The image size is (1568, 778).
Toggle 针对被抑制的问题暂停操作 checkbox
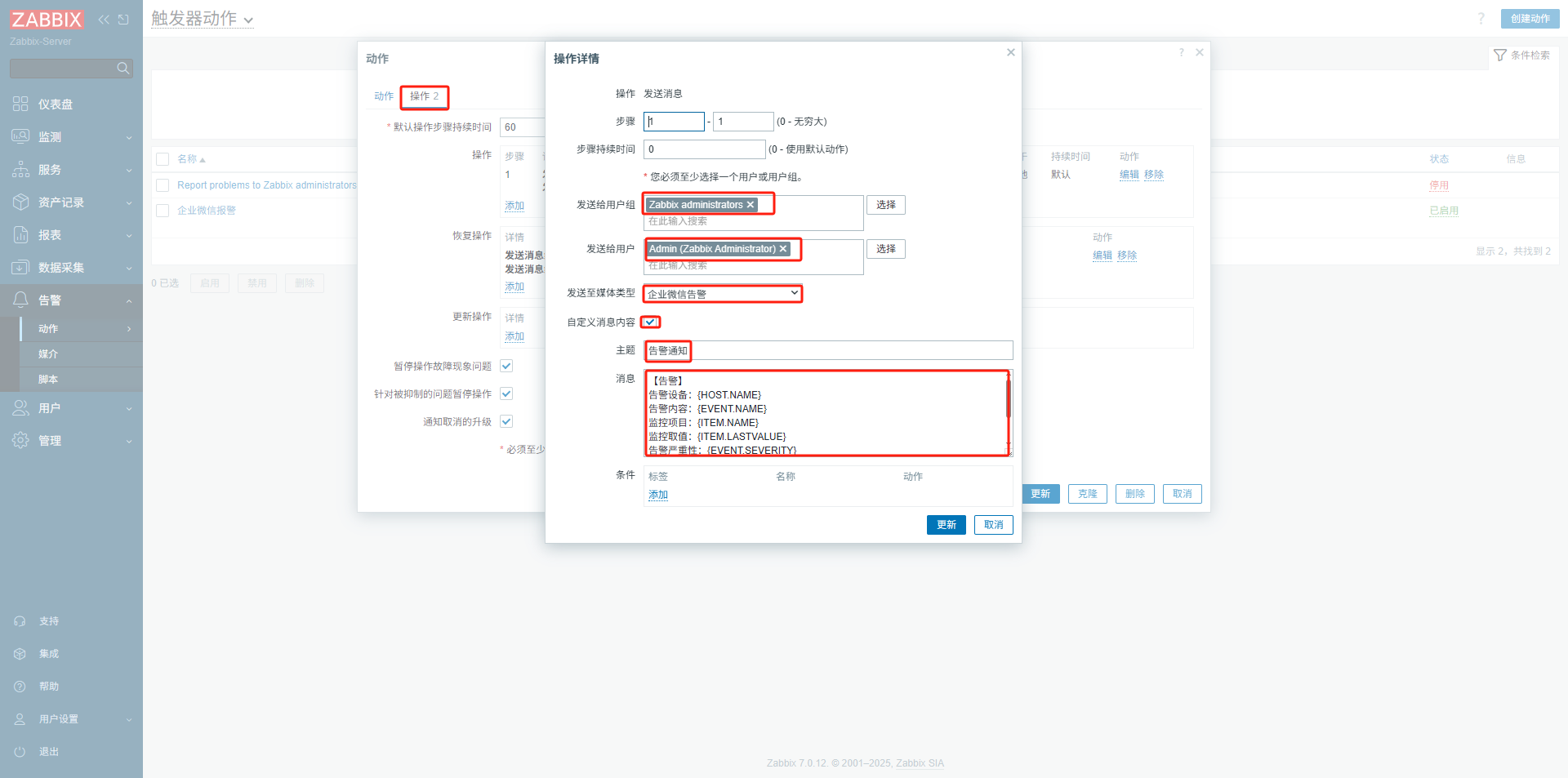click(506, 393)
